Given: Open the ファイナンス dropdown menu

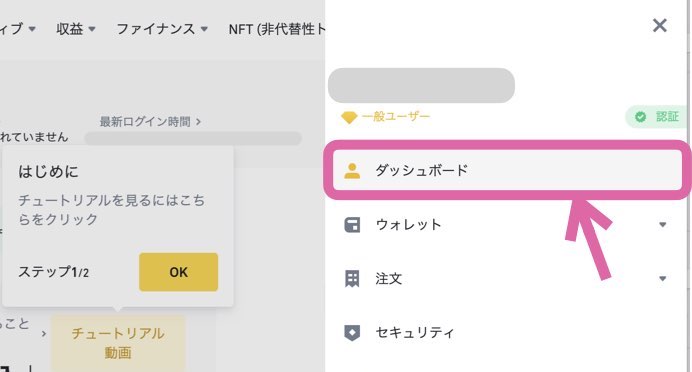Looking at the screenshot, I should pyautogui.click(x=162, y=29).
